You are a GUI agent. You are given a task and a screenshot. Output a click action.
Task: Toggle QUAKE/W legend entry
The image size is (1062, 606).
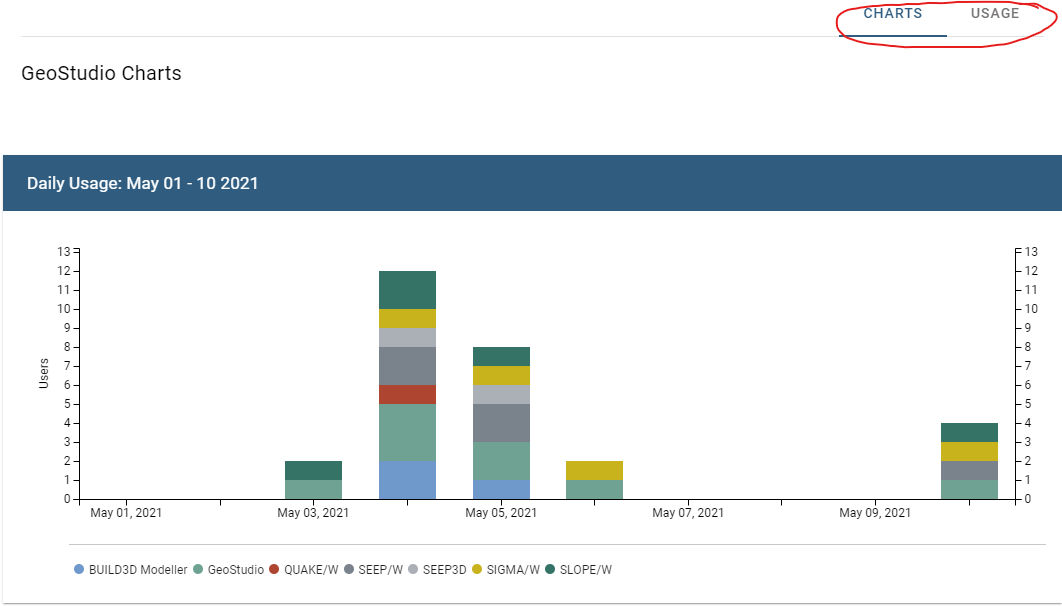[x=303, y=569]
